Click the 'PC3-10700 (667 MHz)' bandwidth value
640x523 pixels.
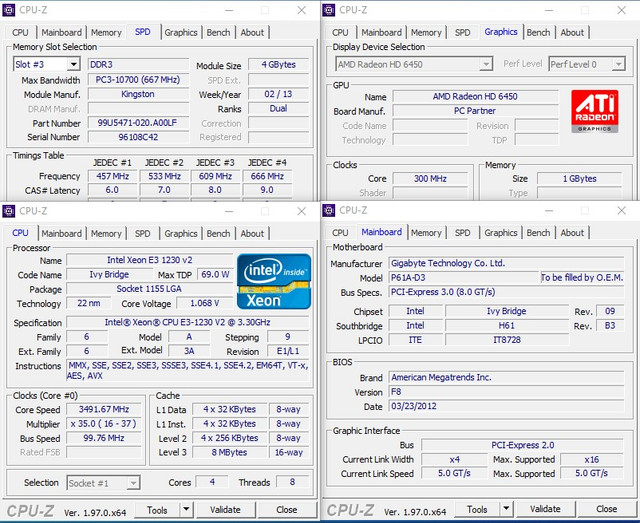[138, 80]
